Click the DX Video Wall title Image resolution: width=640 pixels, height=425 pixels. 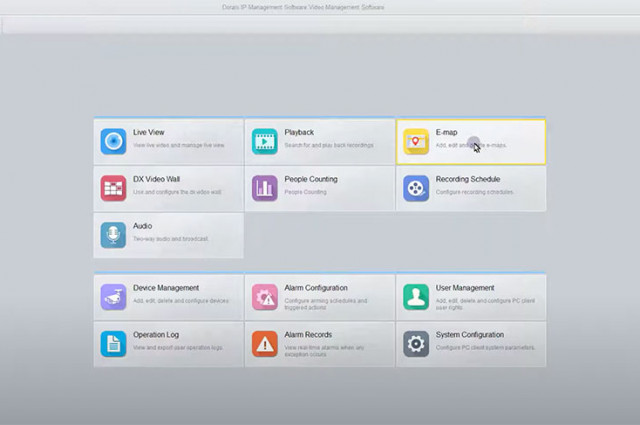(x=156, y=179)
